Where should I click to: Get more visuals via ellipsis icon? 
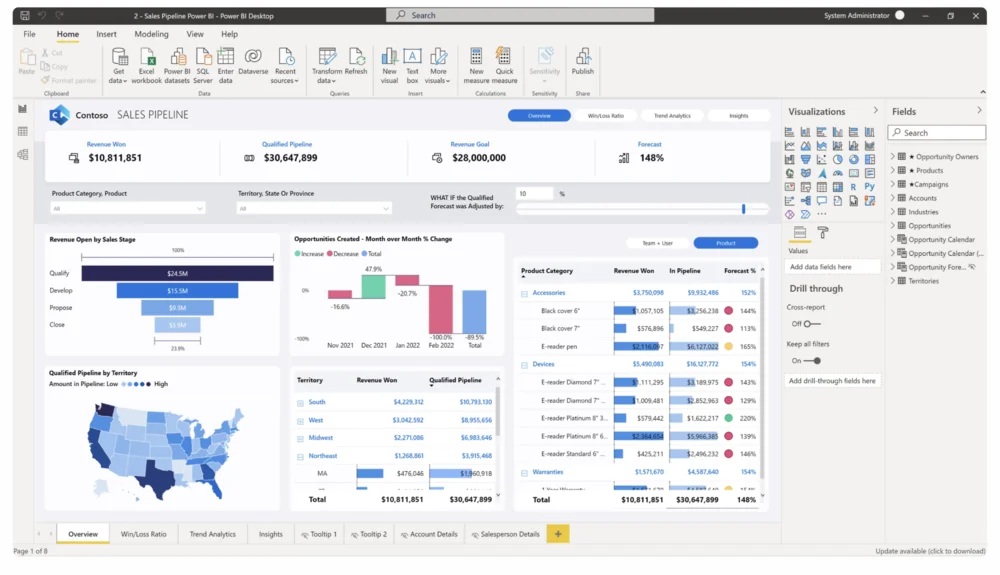[821, 214]
